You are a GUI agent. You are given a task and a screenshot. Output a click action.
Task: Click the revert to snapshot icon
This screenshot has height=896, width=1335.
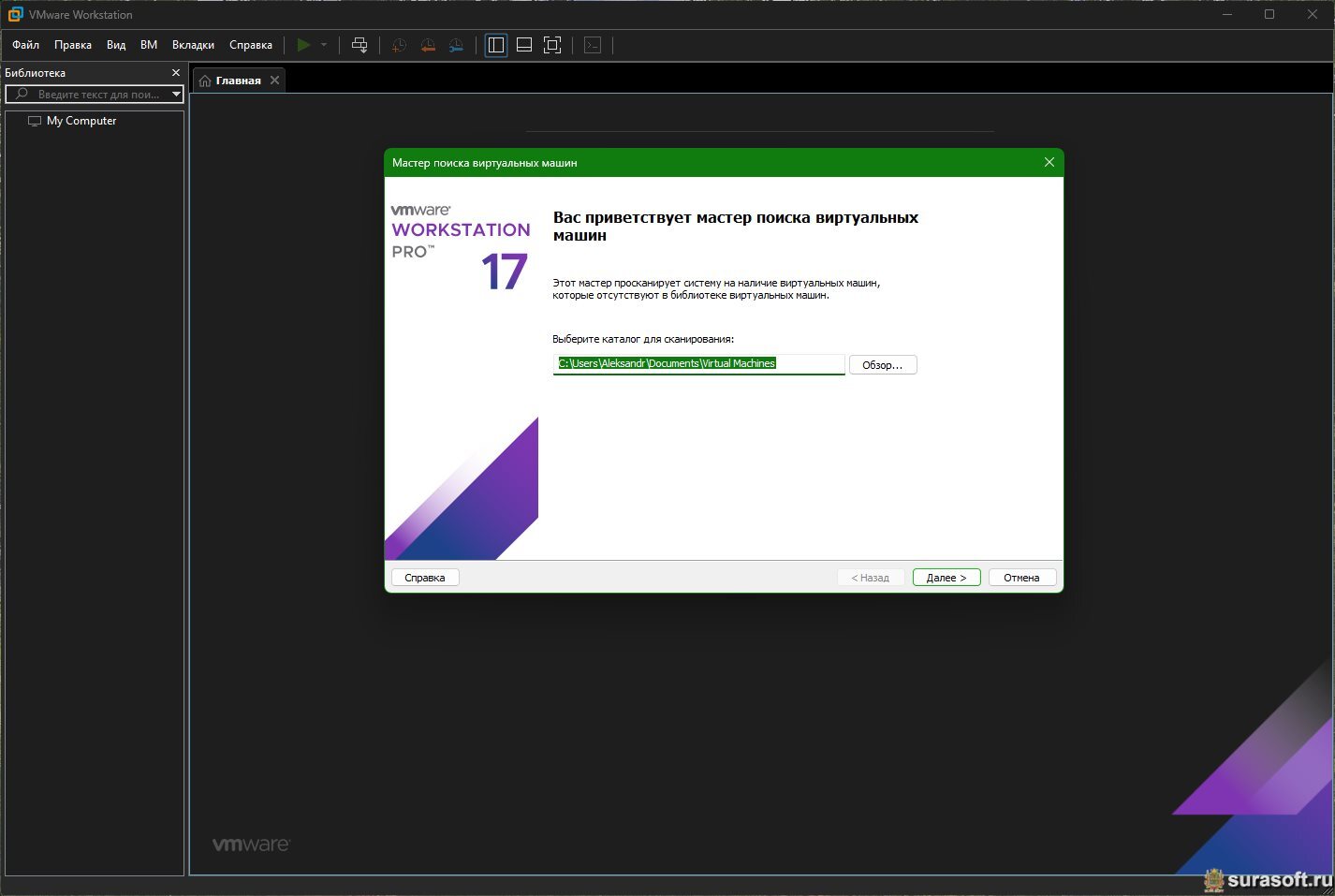[428, 45]
